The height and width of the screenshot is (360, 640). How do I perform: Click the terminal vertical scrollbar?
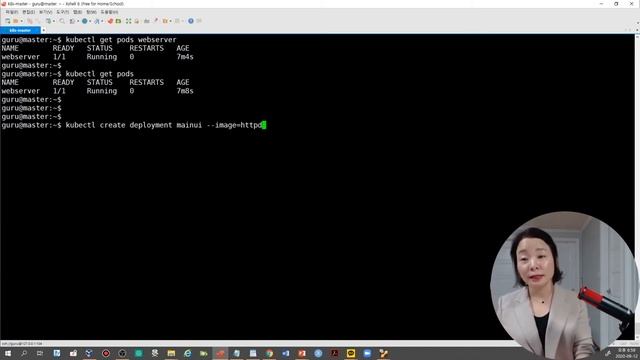pos(637,188)
